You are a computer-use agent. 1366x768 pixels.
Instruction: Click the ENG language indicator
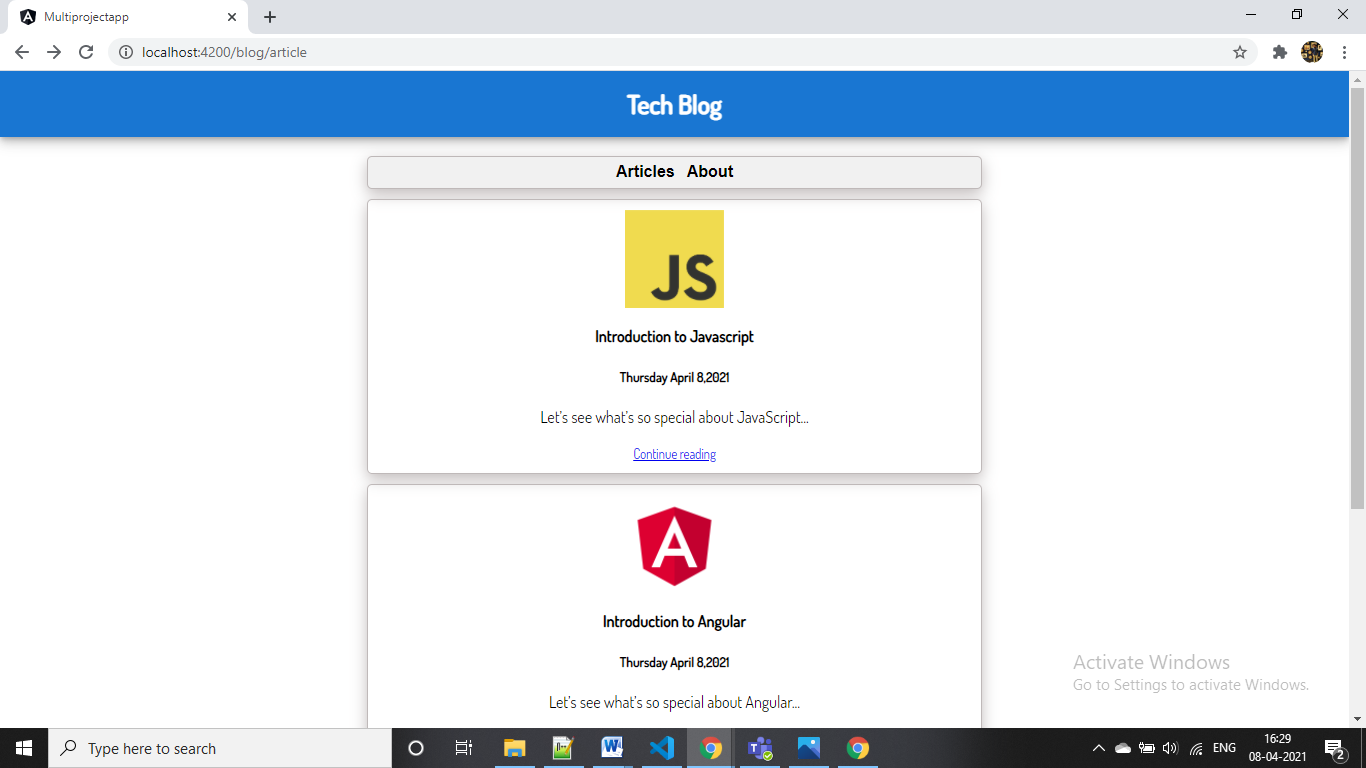click(x=1224, y=748)
